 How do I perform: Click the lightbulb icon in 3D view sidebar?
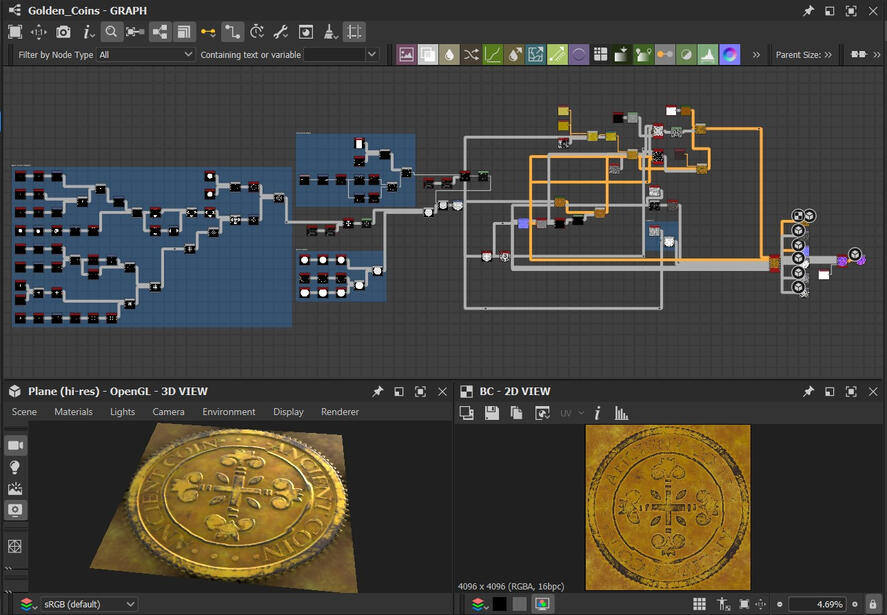[15, 467]
